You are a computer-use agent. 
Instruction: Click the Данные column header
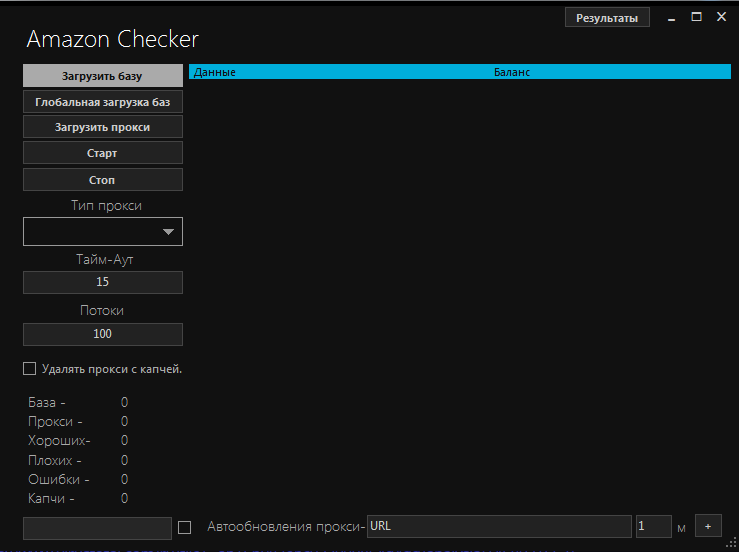point(214,72)
